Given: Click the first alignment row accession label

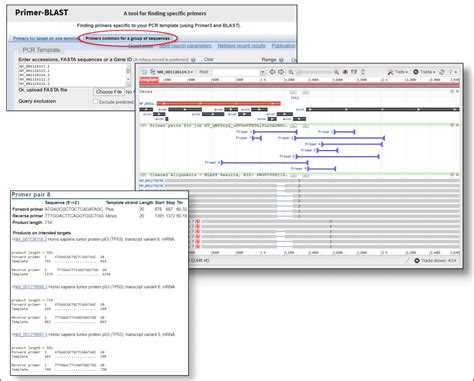Looking at the screenshot, I should click(x=152, y=181).
